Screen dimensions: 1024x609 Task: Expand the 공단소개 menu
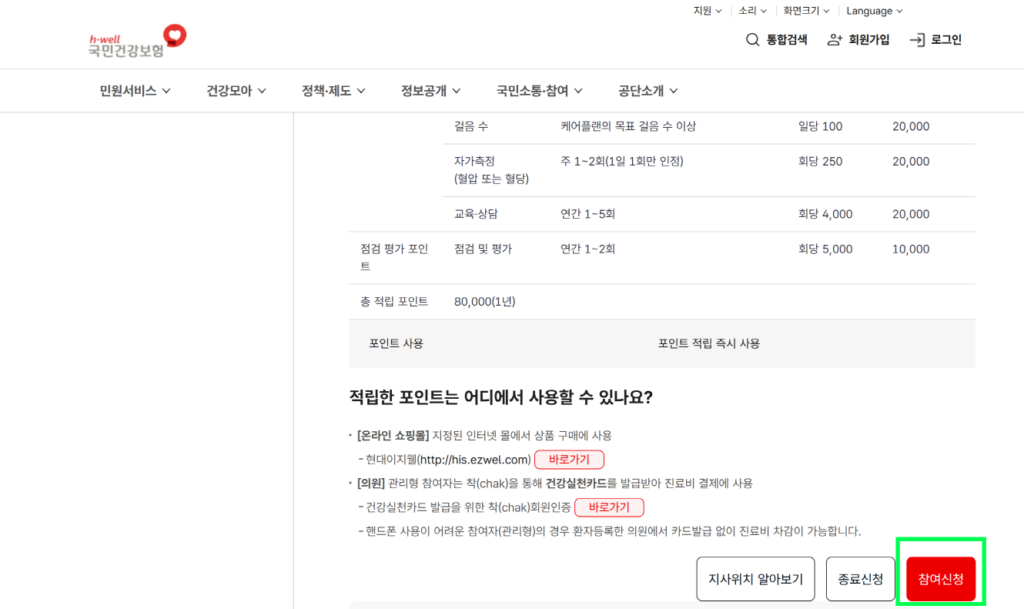click(x=648, y=91)
